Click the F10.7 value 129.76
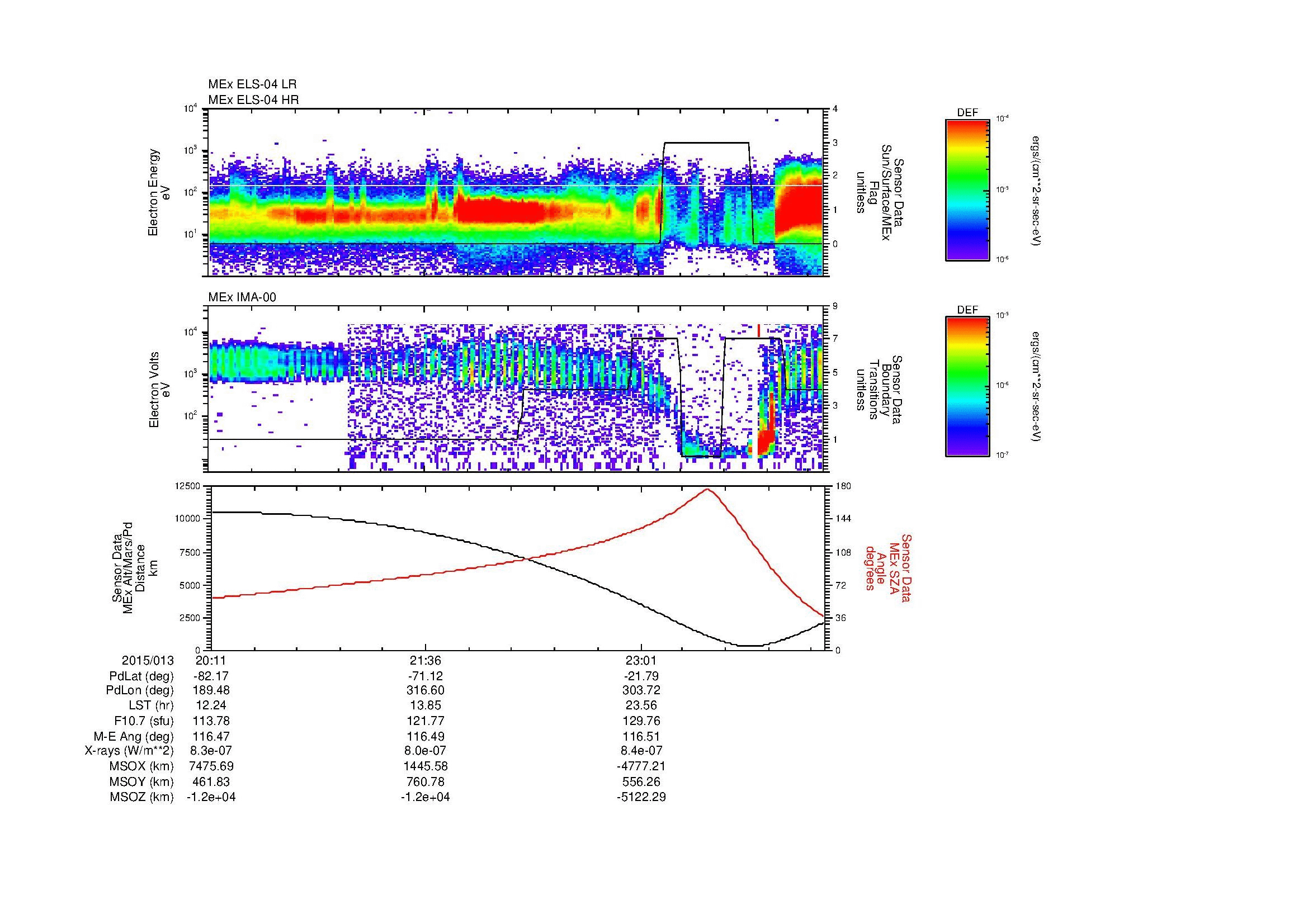Screen dimensions: 1308x924 tap(641, 721)
